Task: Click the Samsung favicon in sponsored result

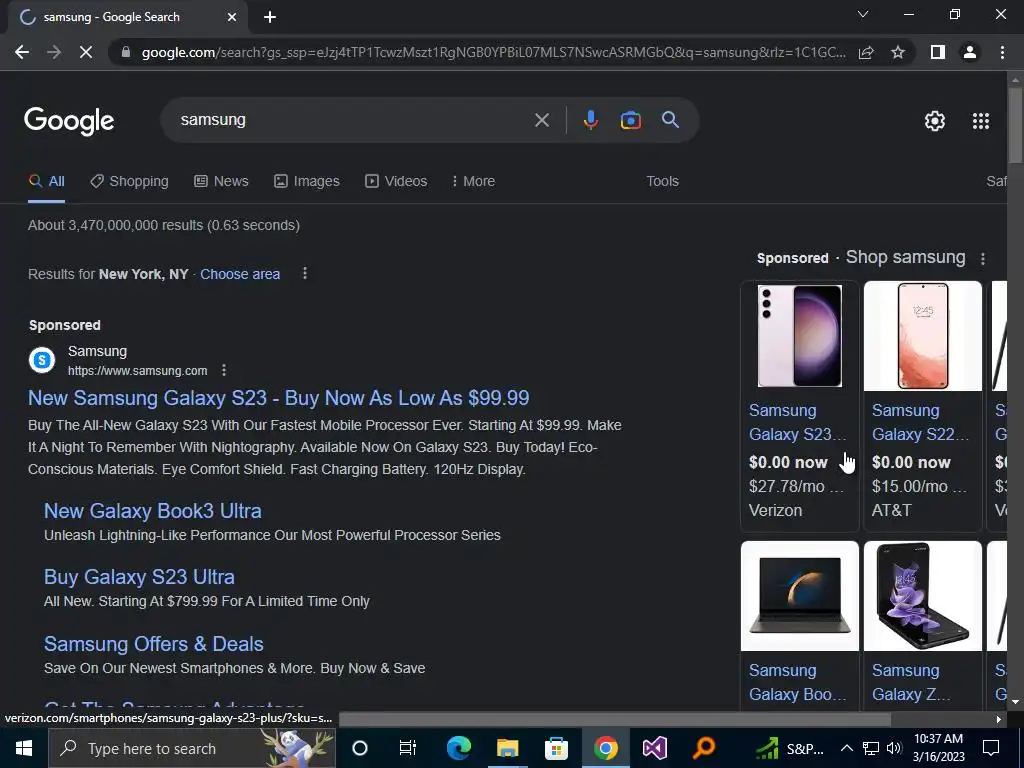Action: [42, 360]
